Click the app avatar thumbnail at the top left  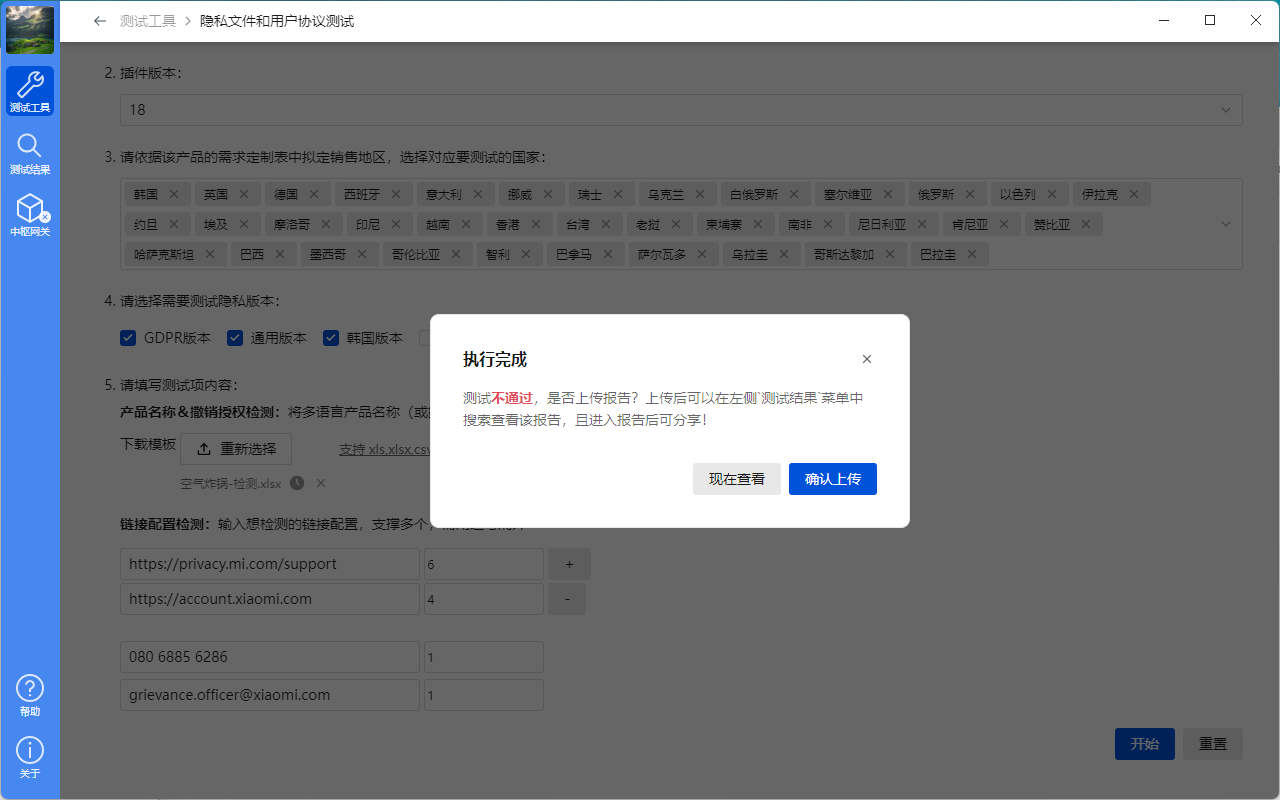[x=30, y=30]
